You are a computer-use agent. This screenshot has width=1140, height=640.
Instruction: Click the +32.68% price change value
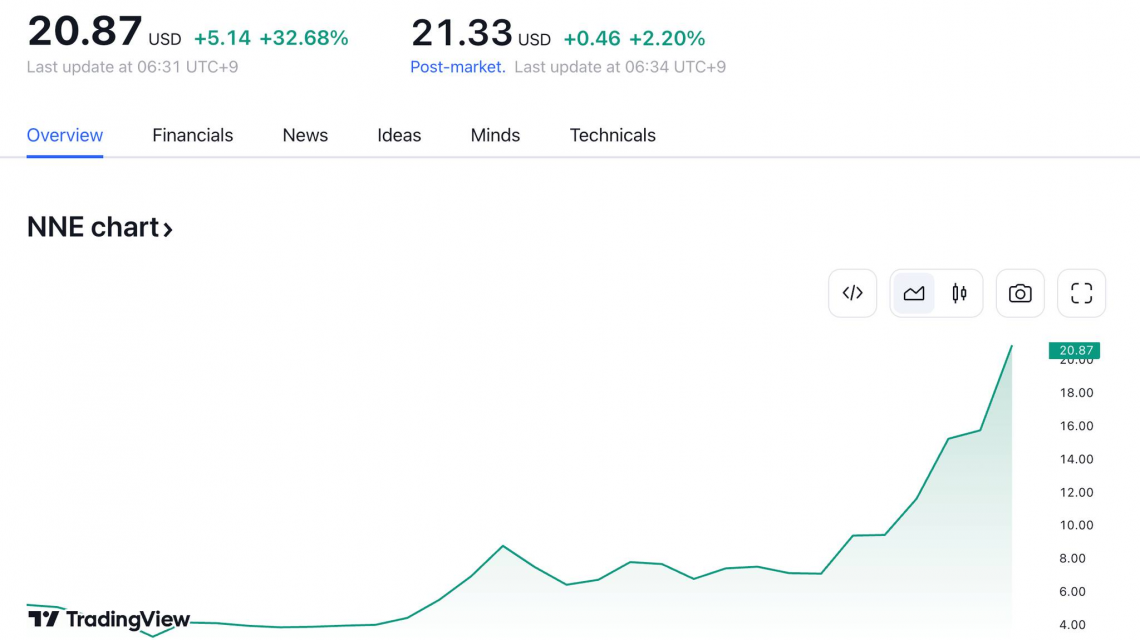(x=304, y=38)
